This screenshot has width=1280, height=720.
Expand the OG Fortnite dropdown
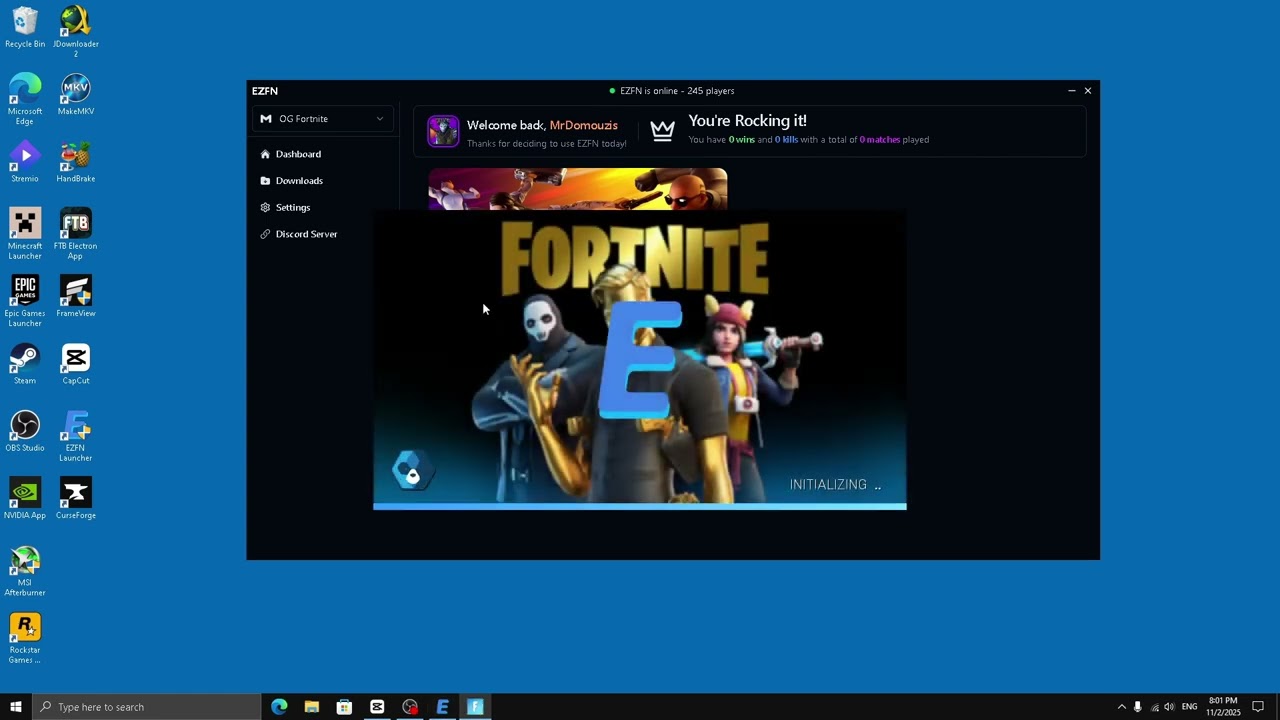click(x=322, y=119)
